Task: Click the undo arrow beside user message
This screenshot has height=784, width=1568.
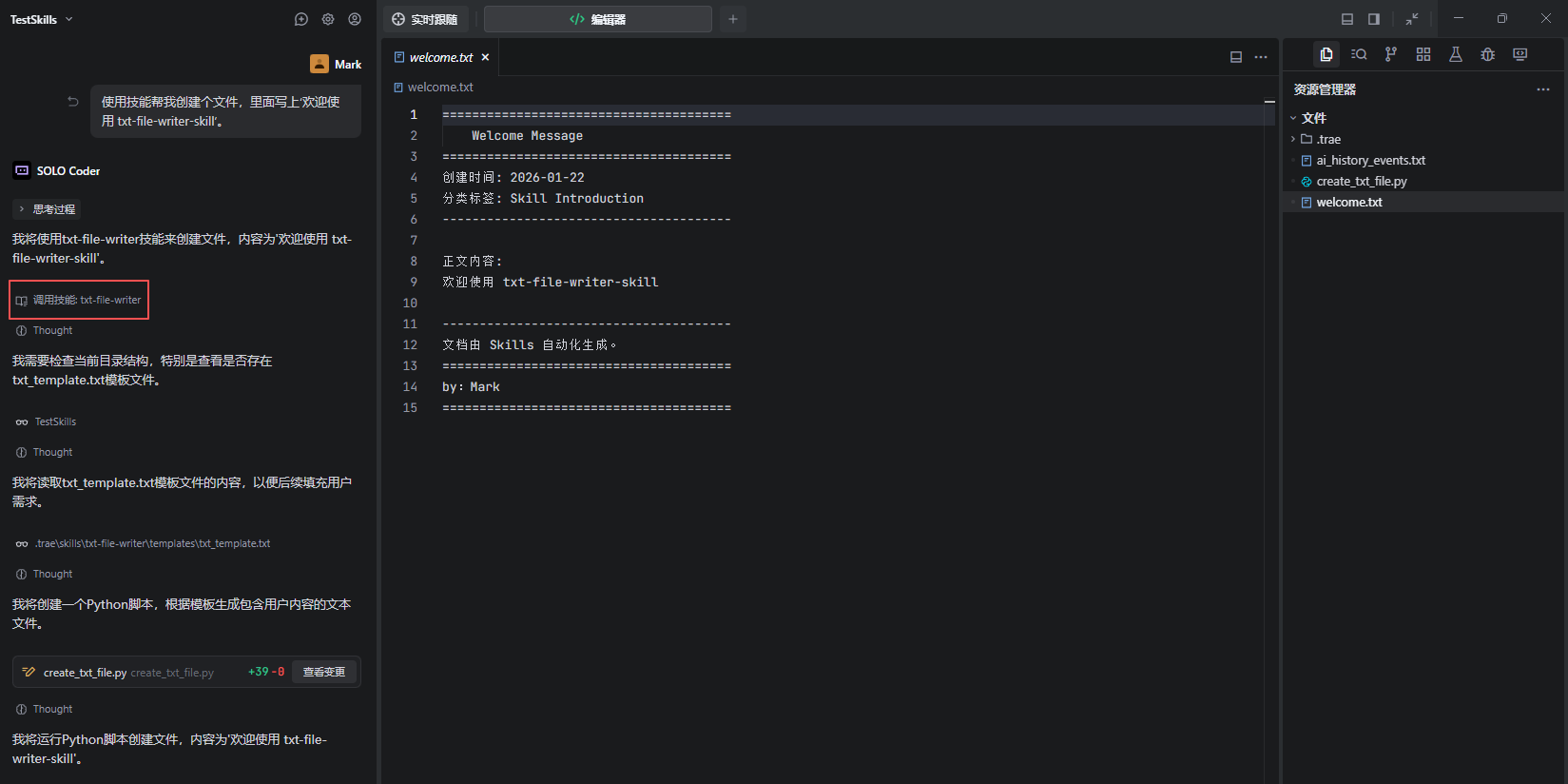Action: pos(73,101)
